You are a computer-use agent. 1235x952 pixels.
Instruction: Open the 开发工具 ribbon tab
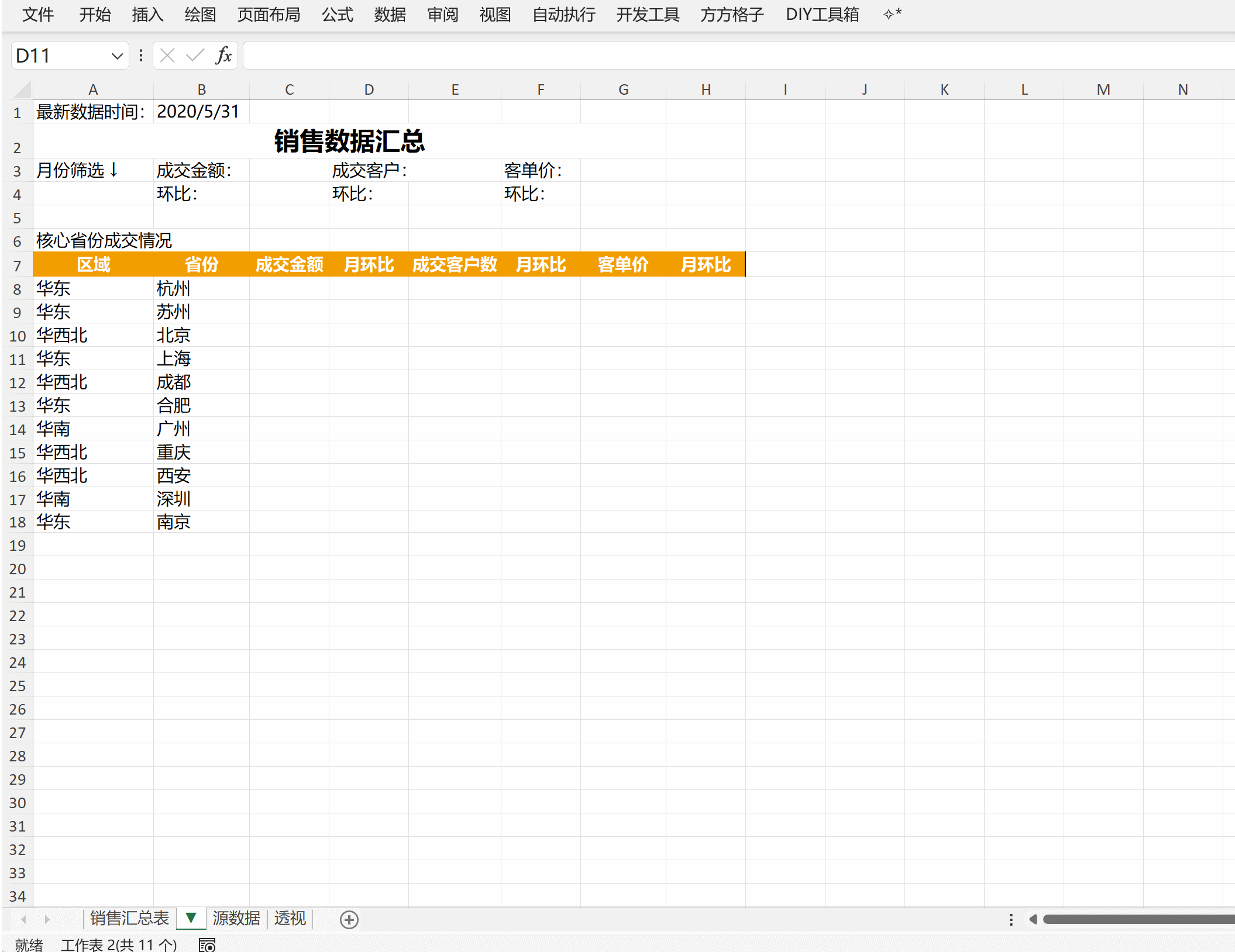pos(648,14)
